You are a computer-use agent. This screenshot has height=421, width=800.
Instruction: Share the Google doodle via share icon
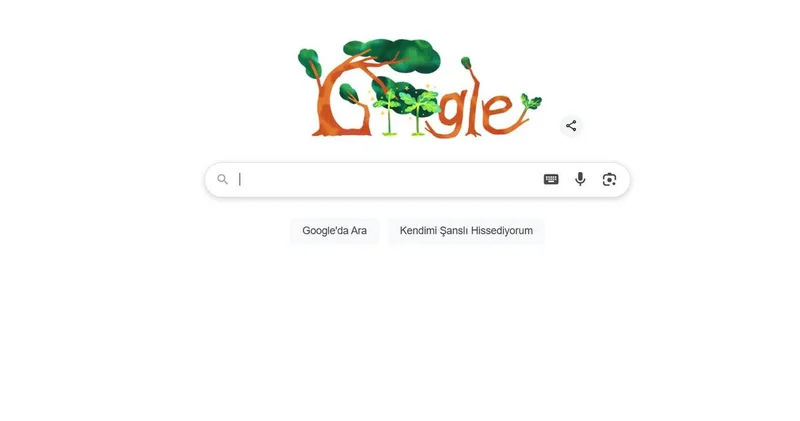[571, 126]
